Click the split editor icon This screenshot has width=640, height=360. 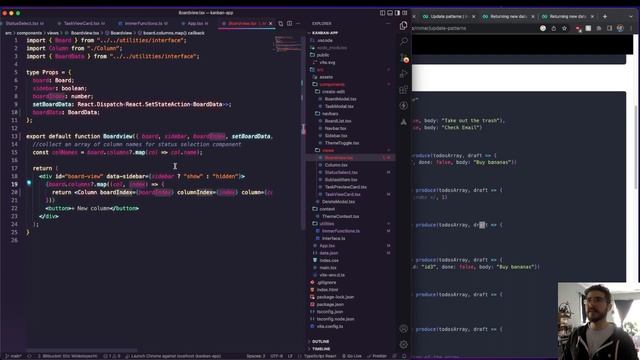click(289, 24)
